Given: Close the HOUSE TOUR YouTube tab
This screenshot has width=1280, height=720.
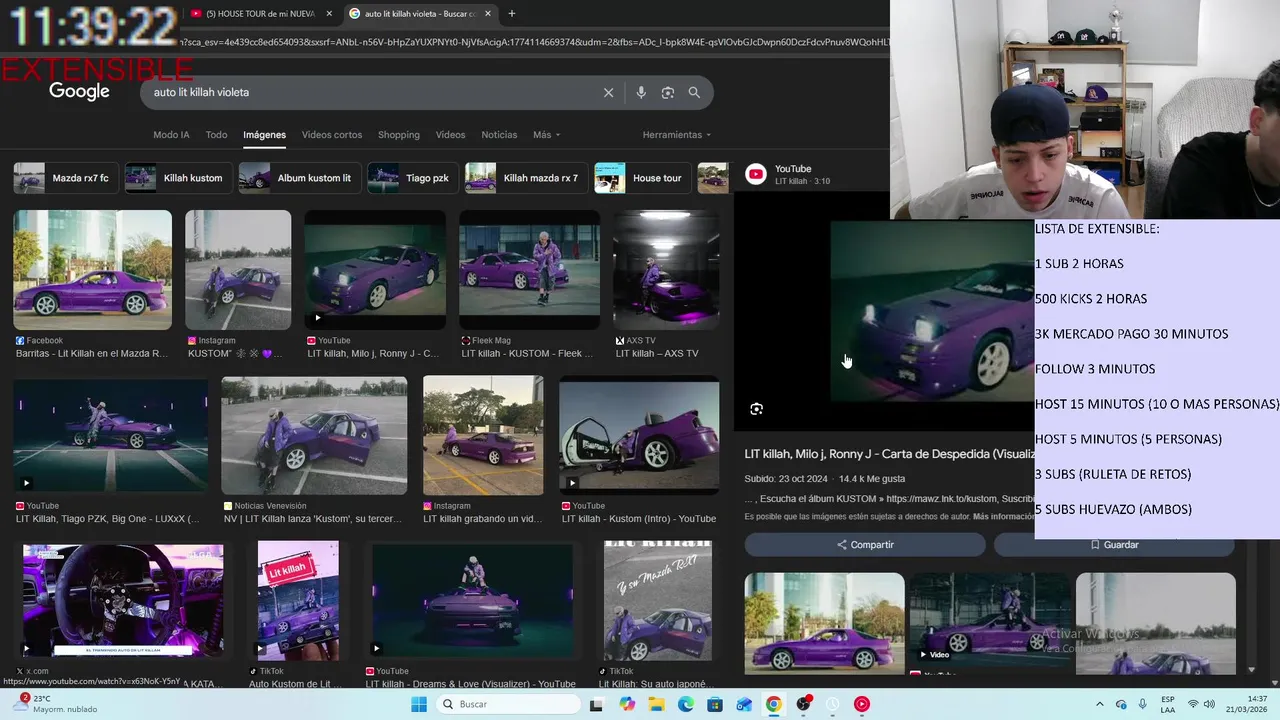Looking at the screenshot, I should (x=329, y=14).
